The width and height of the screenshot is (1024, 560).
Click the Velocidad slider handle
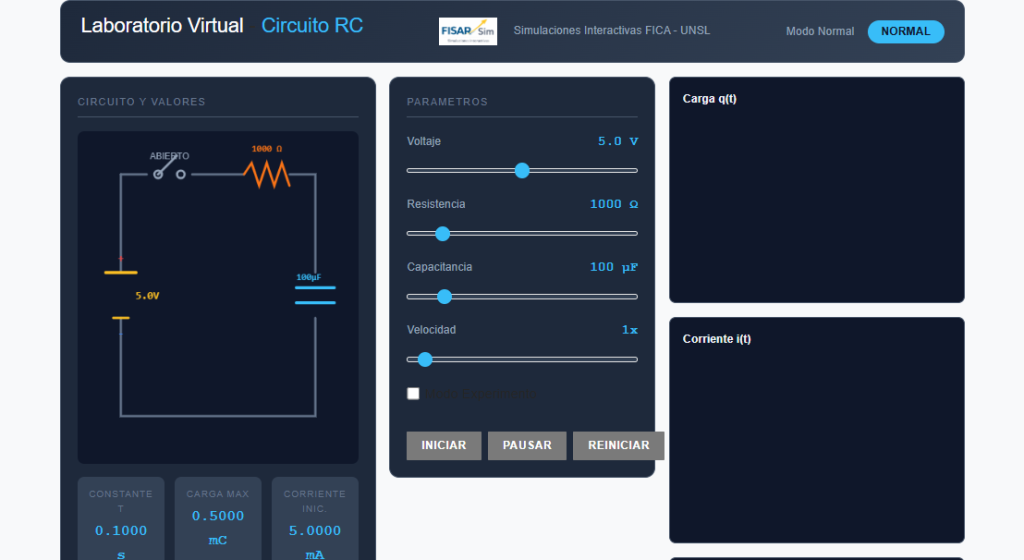425,359
